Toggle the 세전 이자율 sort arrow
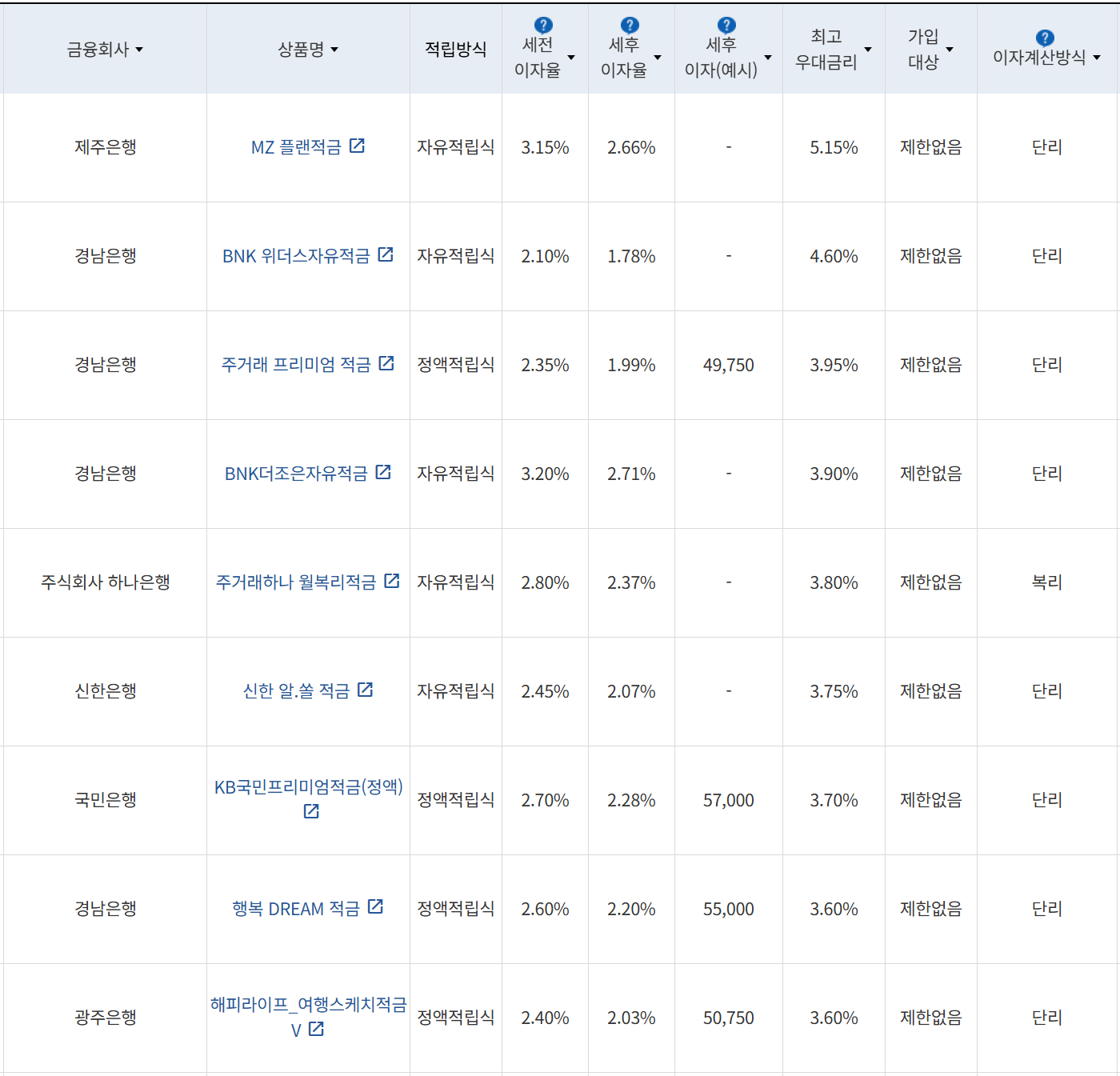Image resolution: width=1120 pixels, height=1076 pixels. point(571,58)
